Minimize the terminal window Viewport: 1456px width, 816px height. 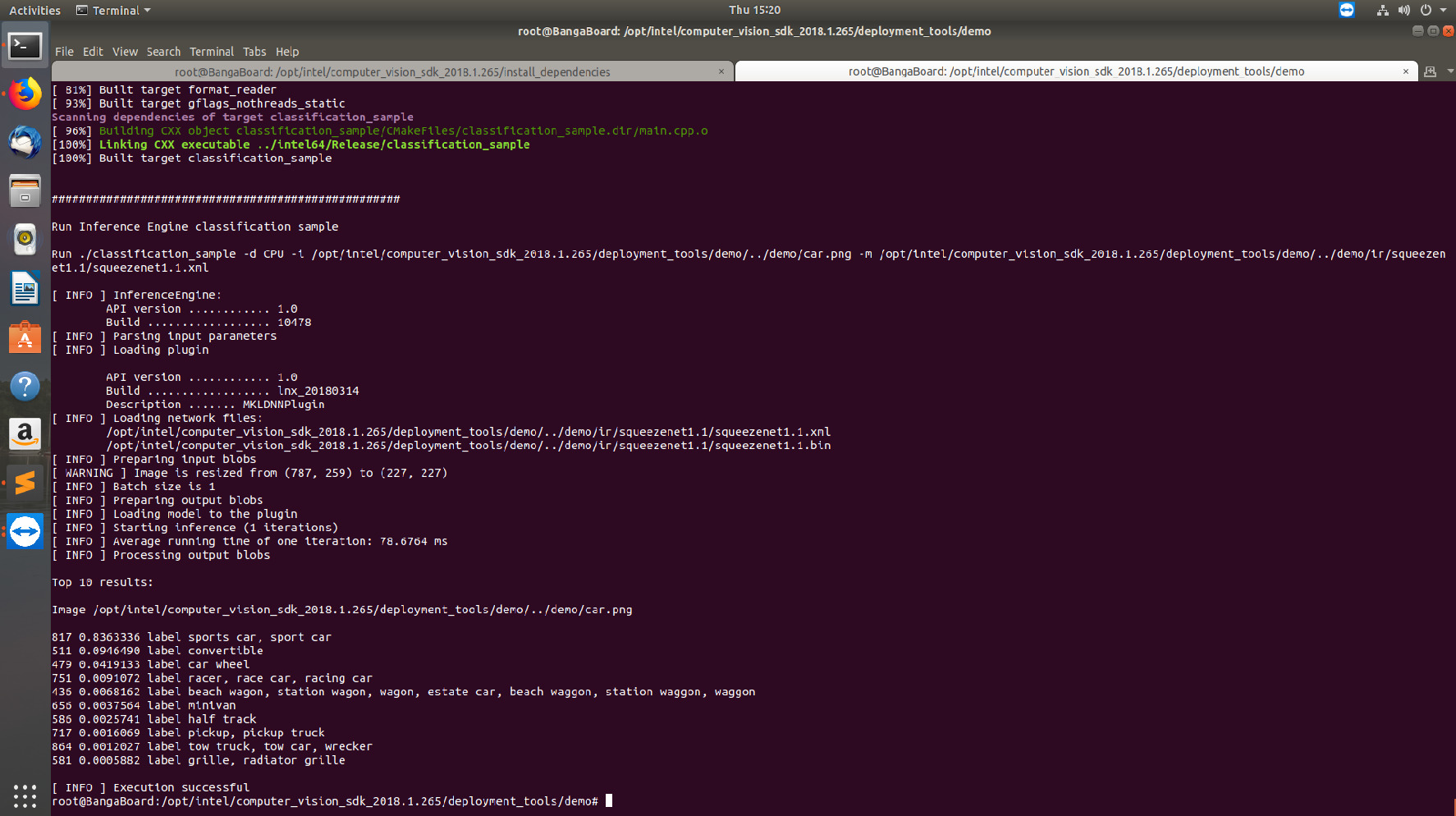(1417, 30)
